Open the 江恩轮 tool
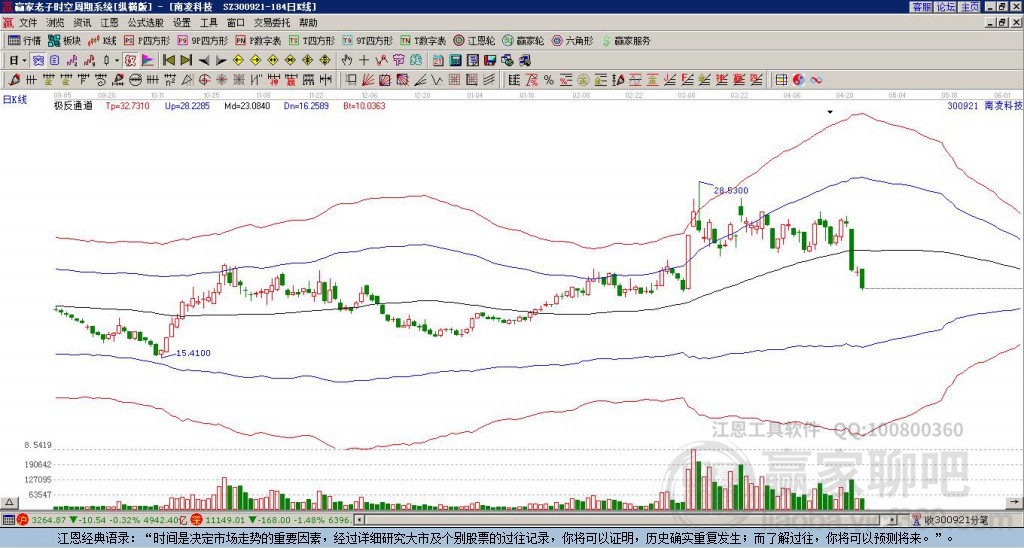1024x548 pixels. [x=475, y=40]
